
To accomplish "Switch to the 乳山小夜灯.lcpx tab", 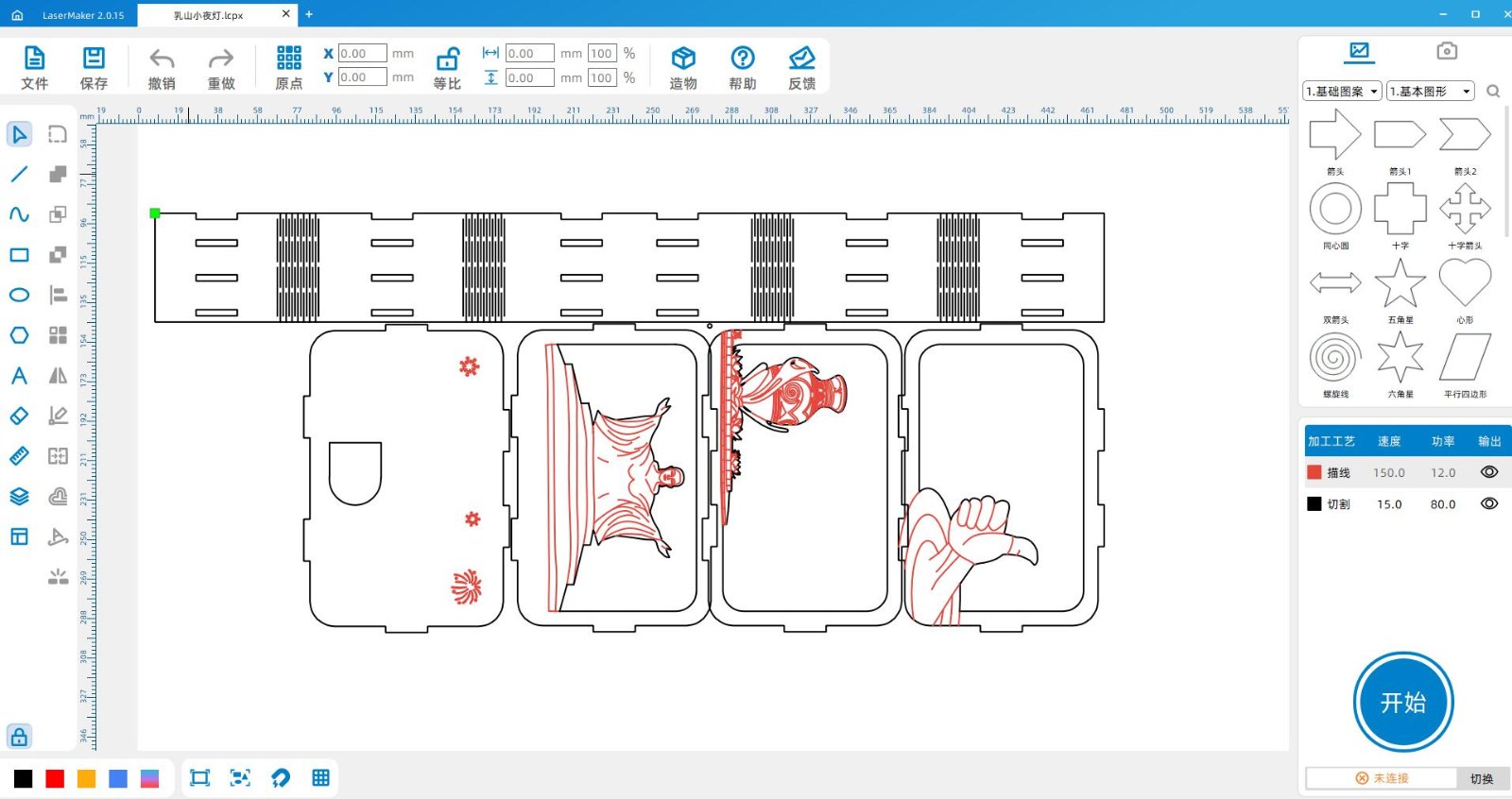I will click(x=209, y=15).
